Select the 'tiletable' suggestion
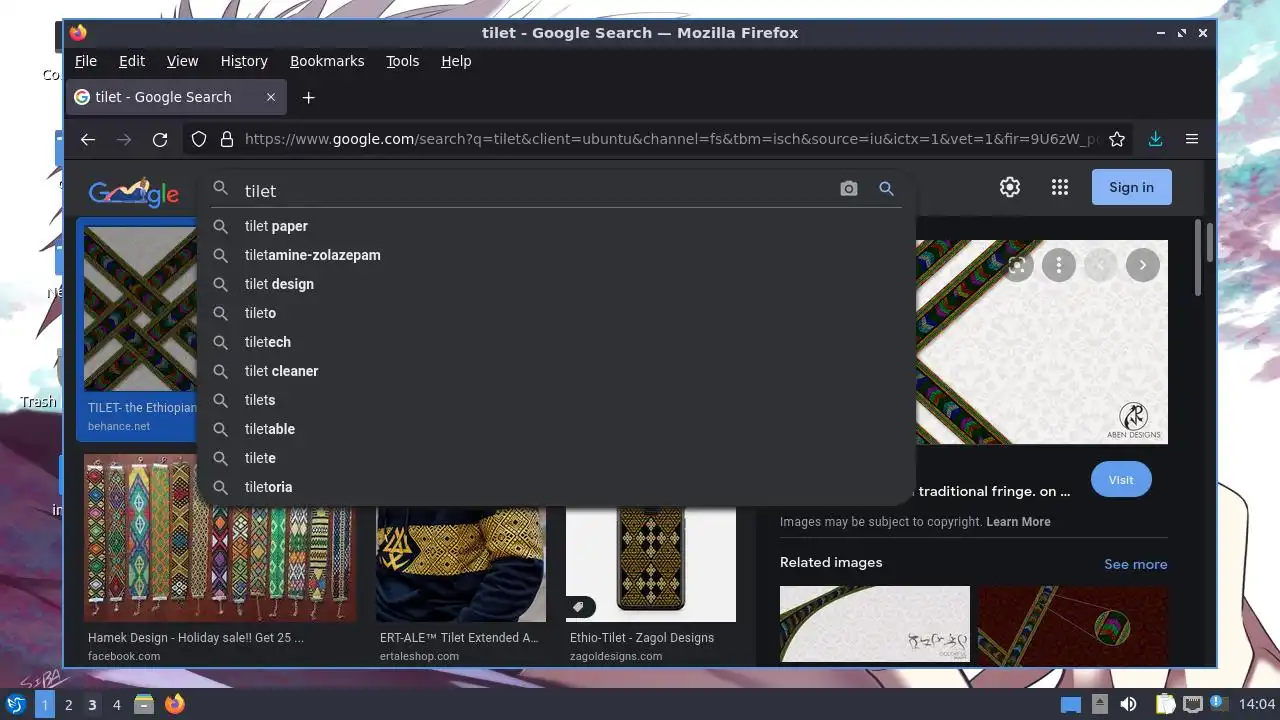 click(557, 429)
